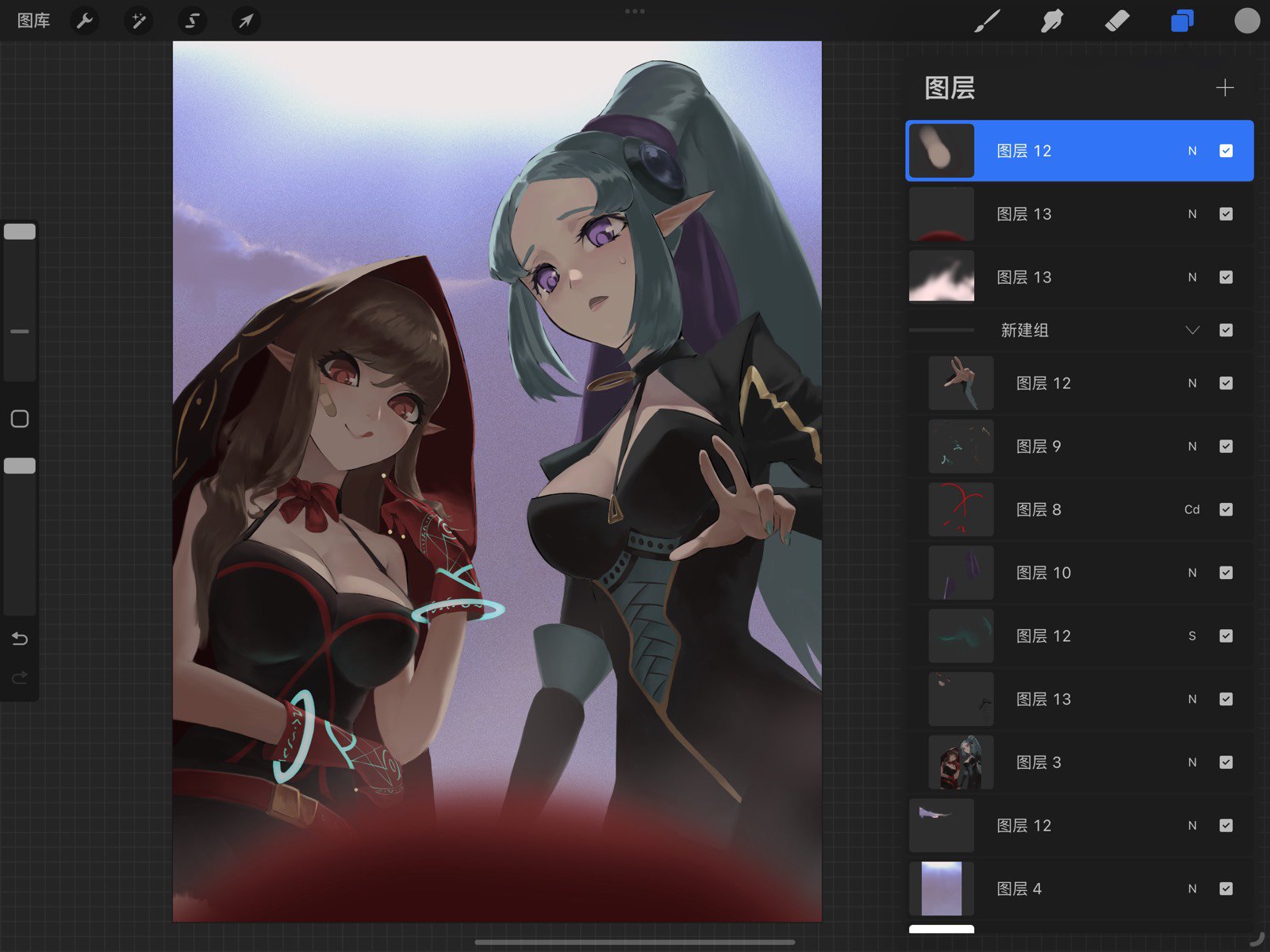This screenshot has height=952, width=1270.
Task: Select the 图层 8 layer name
Action: (x=1038, y=509)
